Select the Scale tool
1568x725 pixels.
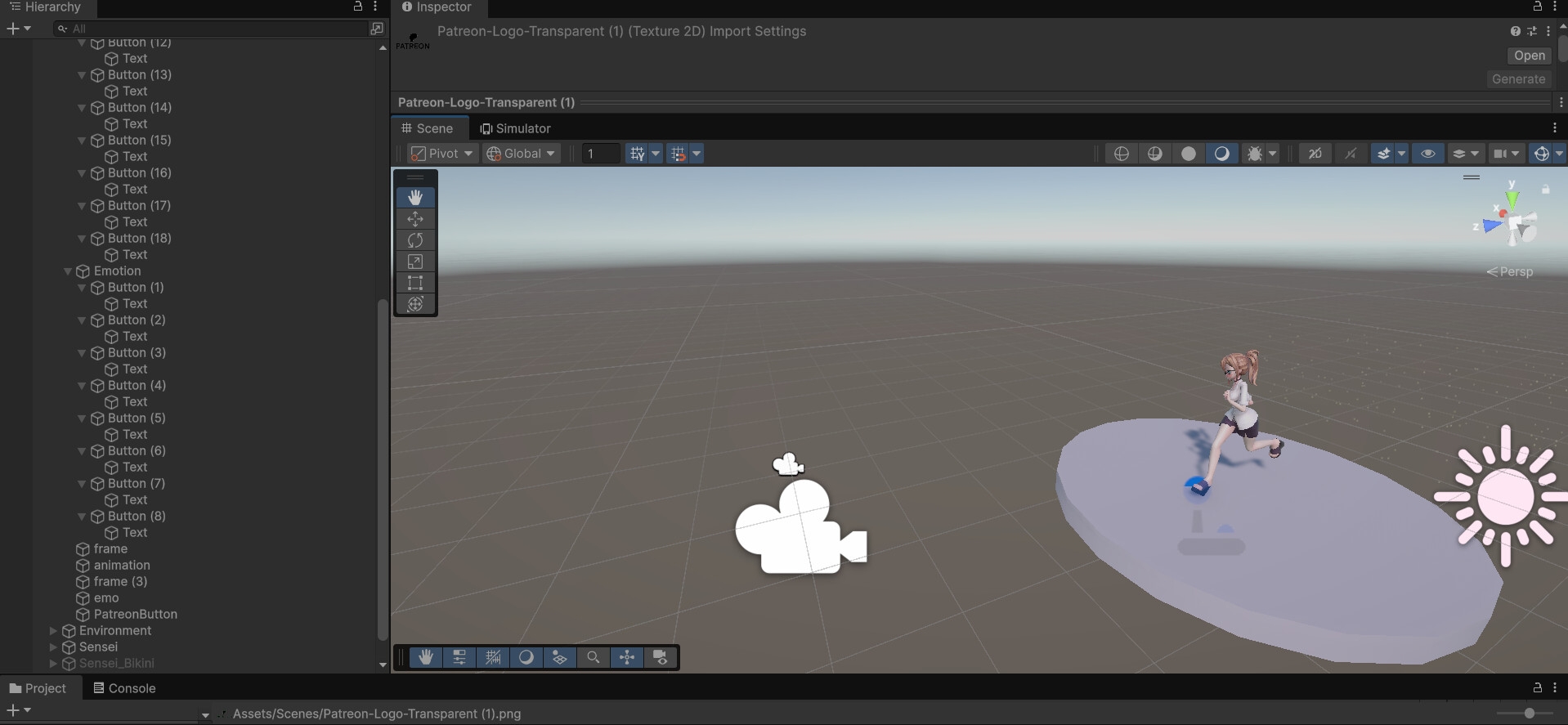(x=415, y=262)
